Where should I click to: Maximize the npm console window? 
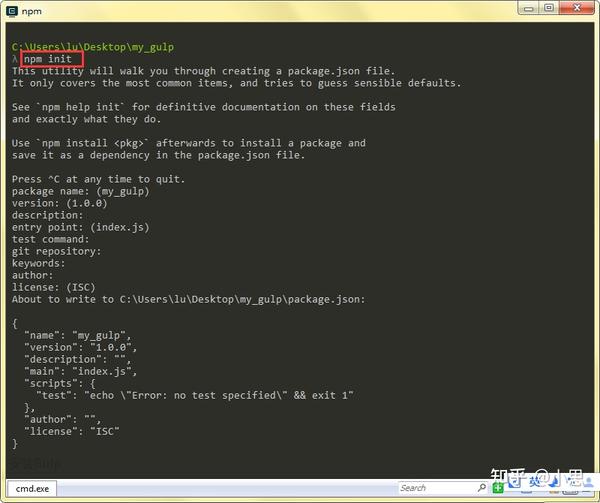(549, 8)
